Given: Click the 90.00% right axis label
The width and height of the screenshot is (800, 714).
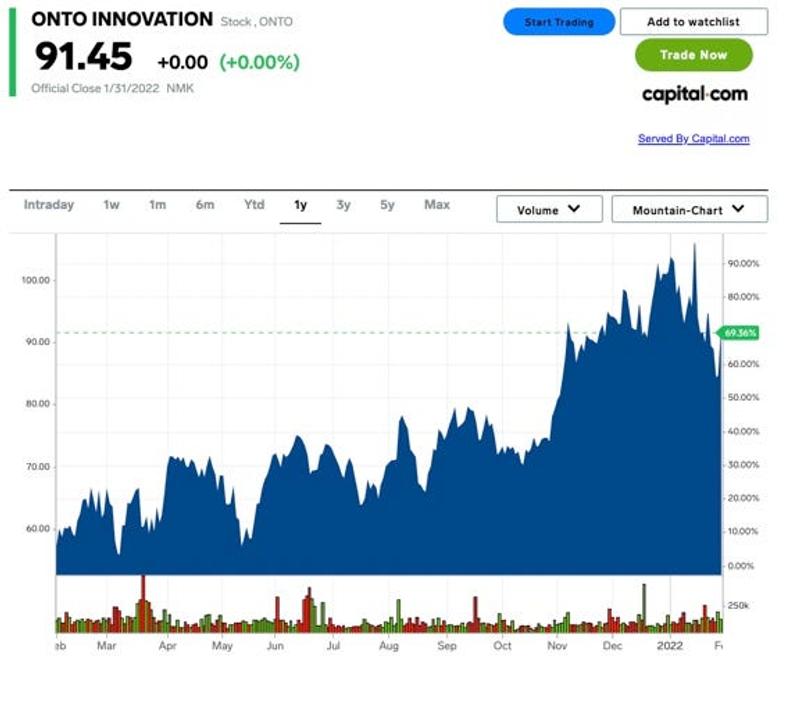Looking at the screenshot, I should coord(743,264).
